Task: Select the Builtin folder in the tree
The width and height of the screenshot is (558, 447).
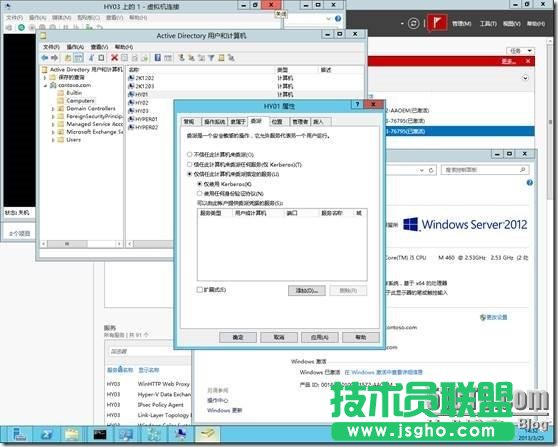Action: click(74, 93)
